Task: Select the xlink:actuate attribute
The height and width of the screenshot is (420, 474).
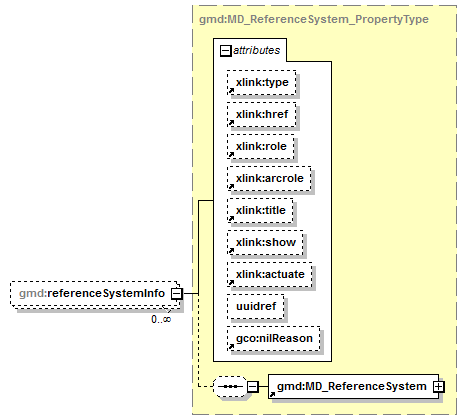Action: pyautogui.click(x=270, y=274)
